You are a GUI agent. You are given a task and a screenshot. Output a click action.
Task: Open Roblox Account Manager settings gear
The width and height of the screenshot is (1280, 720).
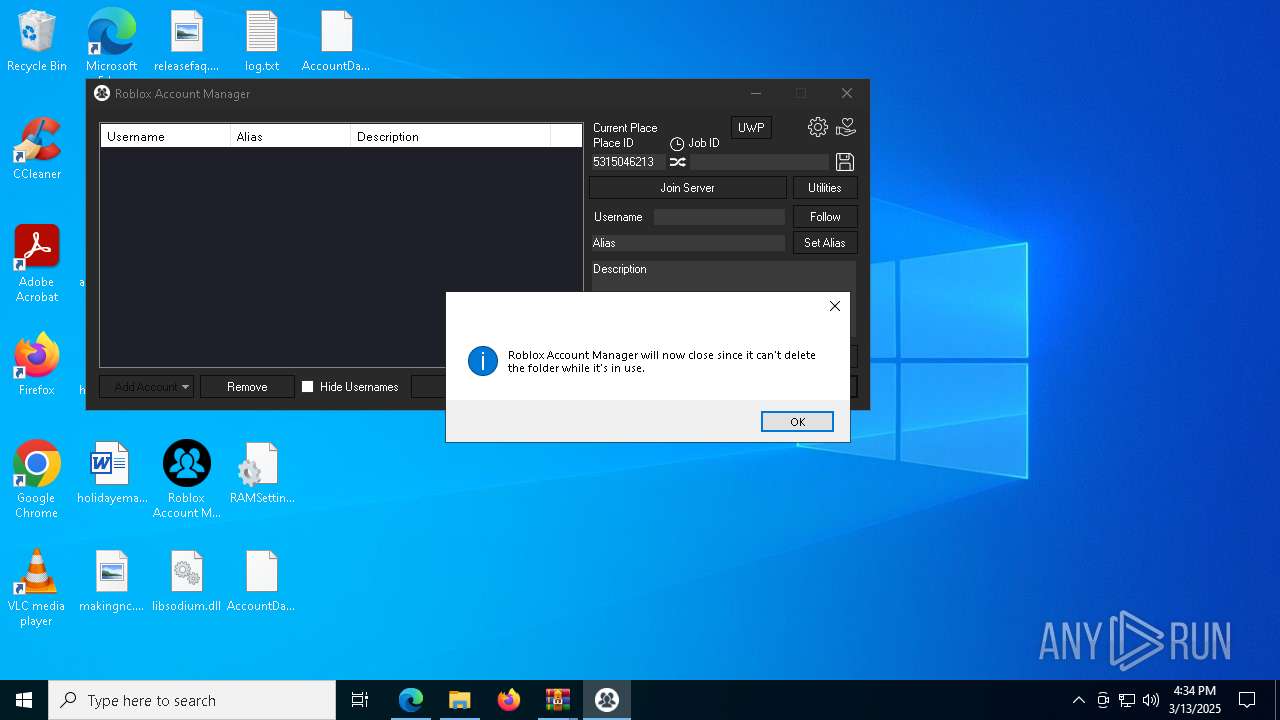818,127
